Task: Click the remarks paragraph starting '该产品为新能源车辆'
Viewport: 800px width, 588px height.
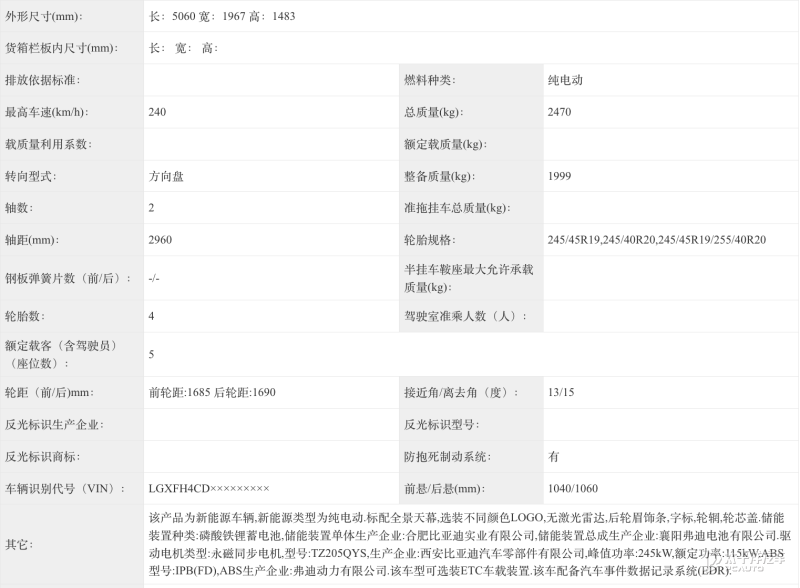Action: pos(470,545)
